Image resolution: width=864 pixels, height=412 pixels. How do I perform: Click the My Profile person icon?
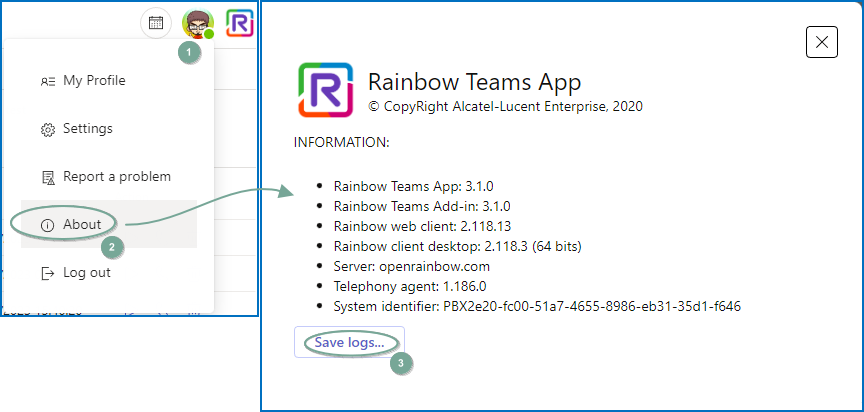pos(48,82)
